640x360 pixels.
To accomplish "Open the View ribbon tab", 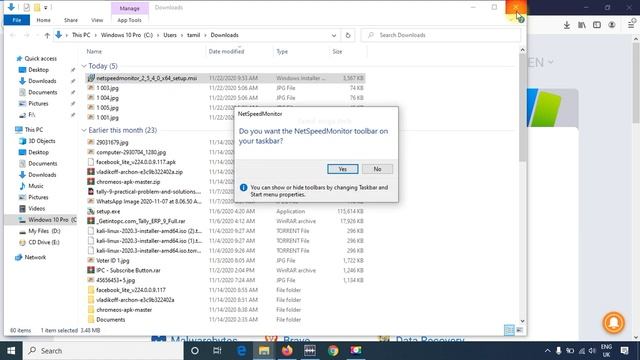I will pyautogui.click(x=97, y=20).
